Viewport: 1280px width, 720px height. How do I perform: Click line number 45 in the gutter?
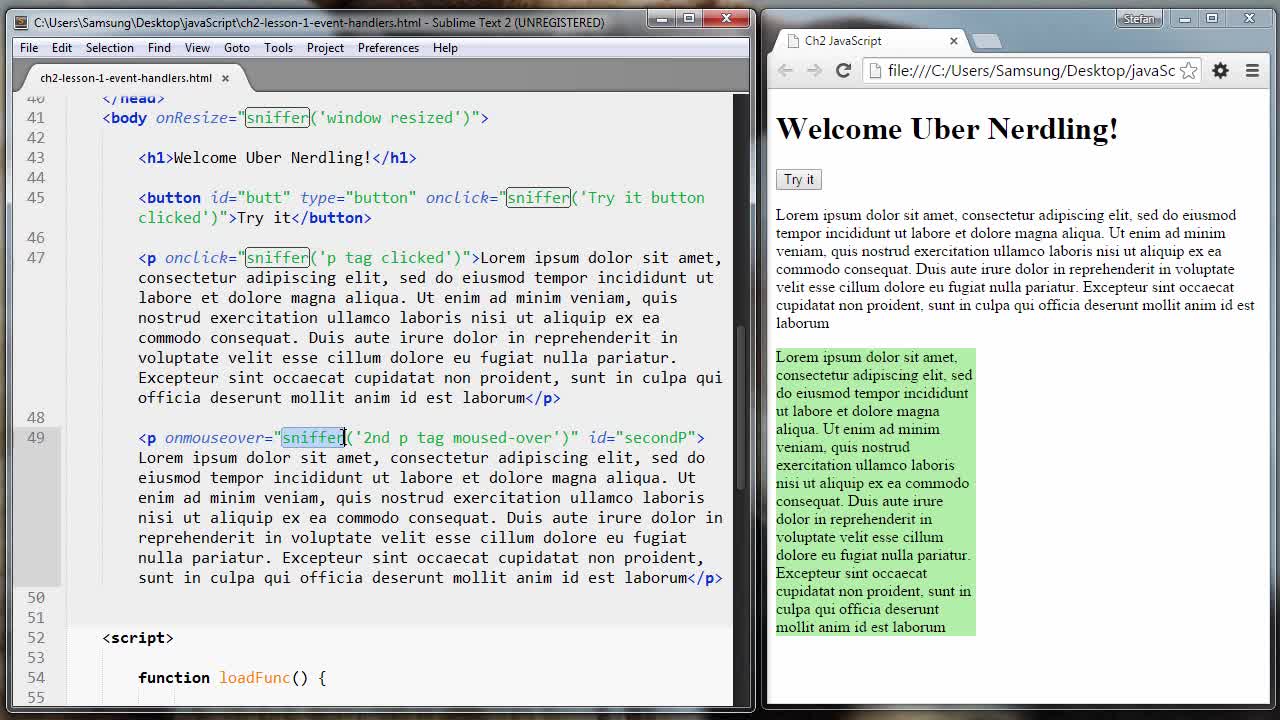pos(36,197)
